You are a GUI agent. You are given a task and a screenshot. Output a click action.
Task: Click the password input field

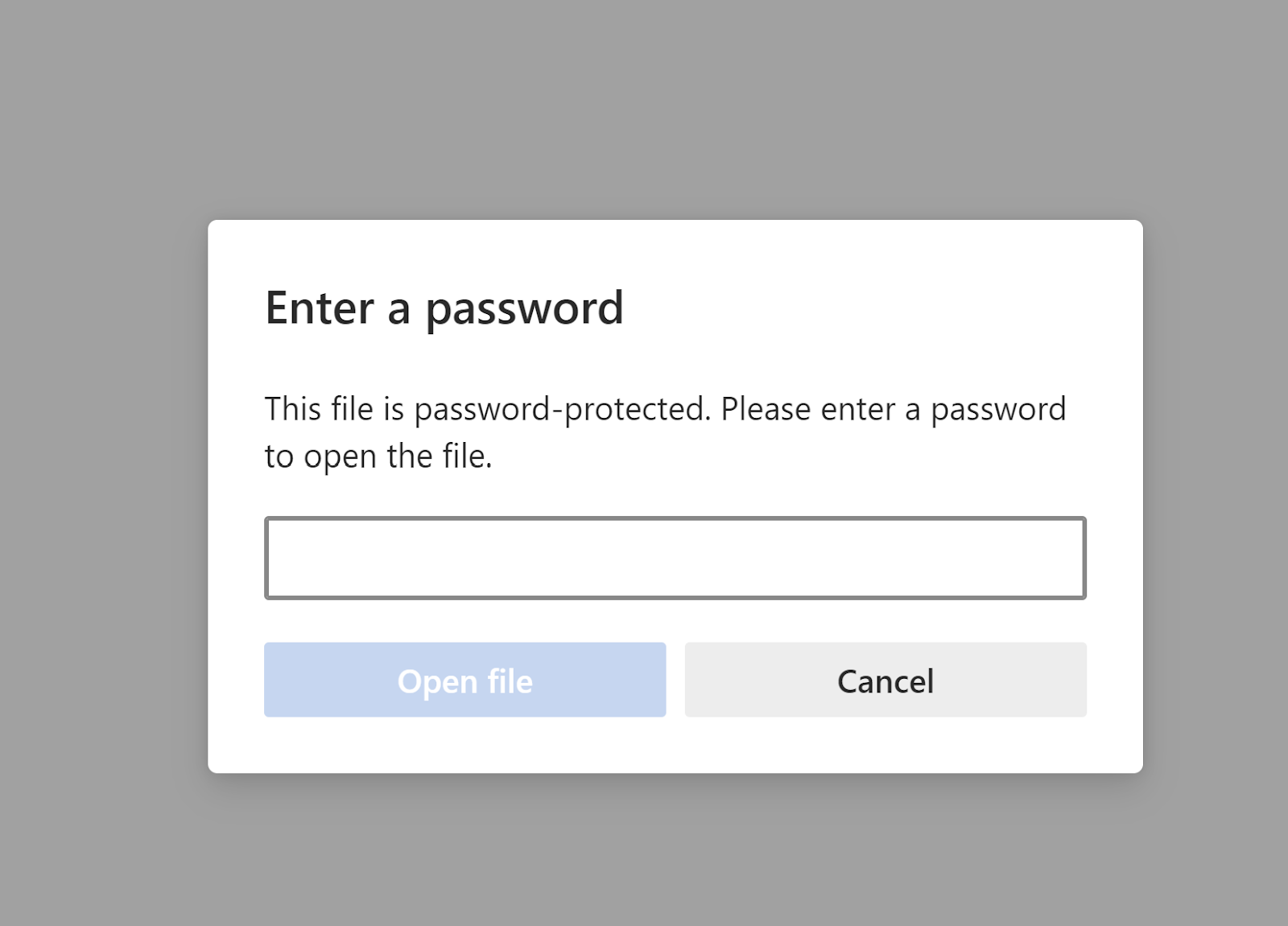coord(675,558)
